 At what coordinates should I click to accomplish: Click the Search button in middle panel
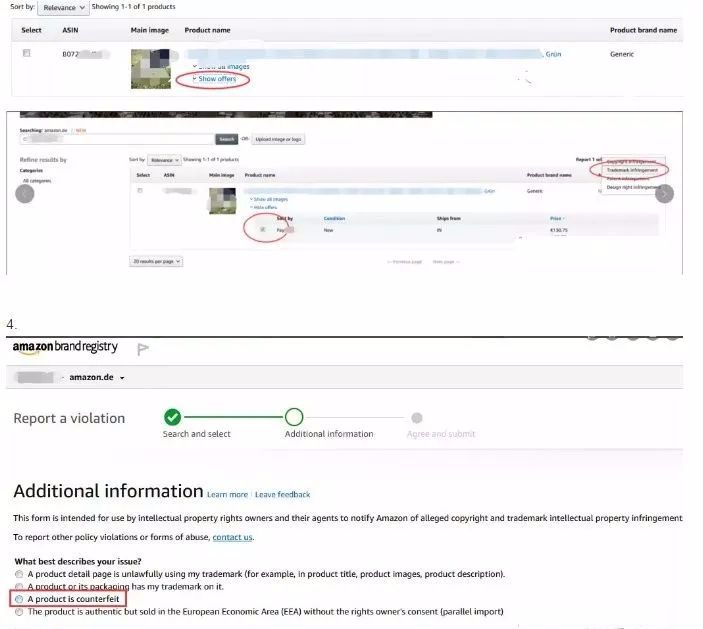226,139
